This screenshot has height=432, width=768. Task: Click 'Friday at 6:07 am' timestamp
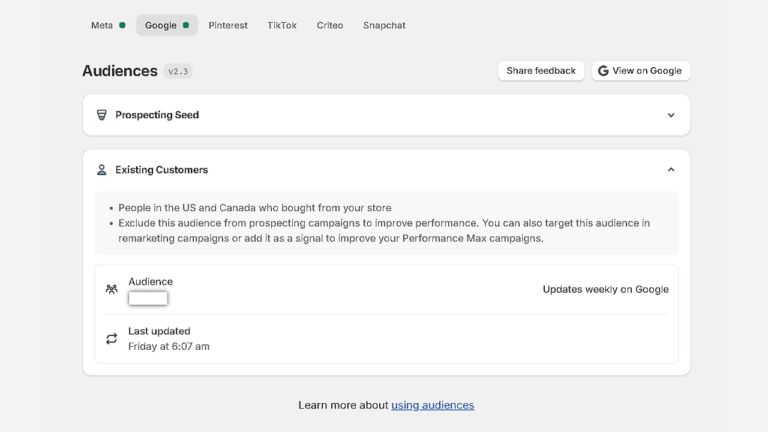[x=168, y=346]
